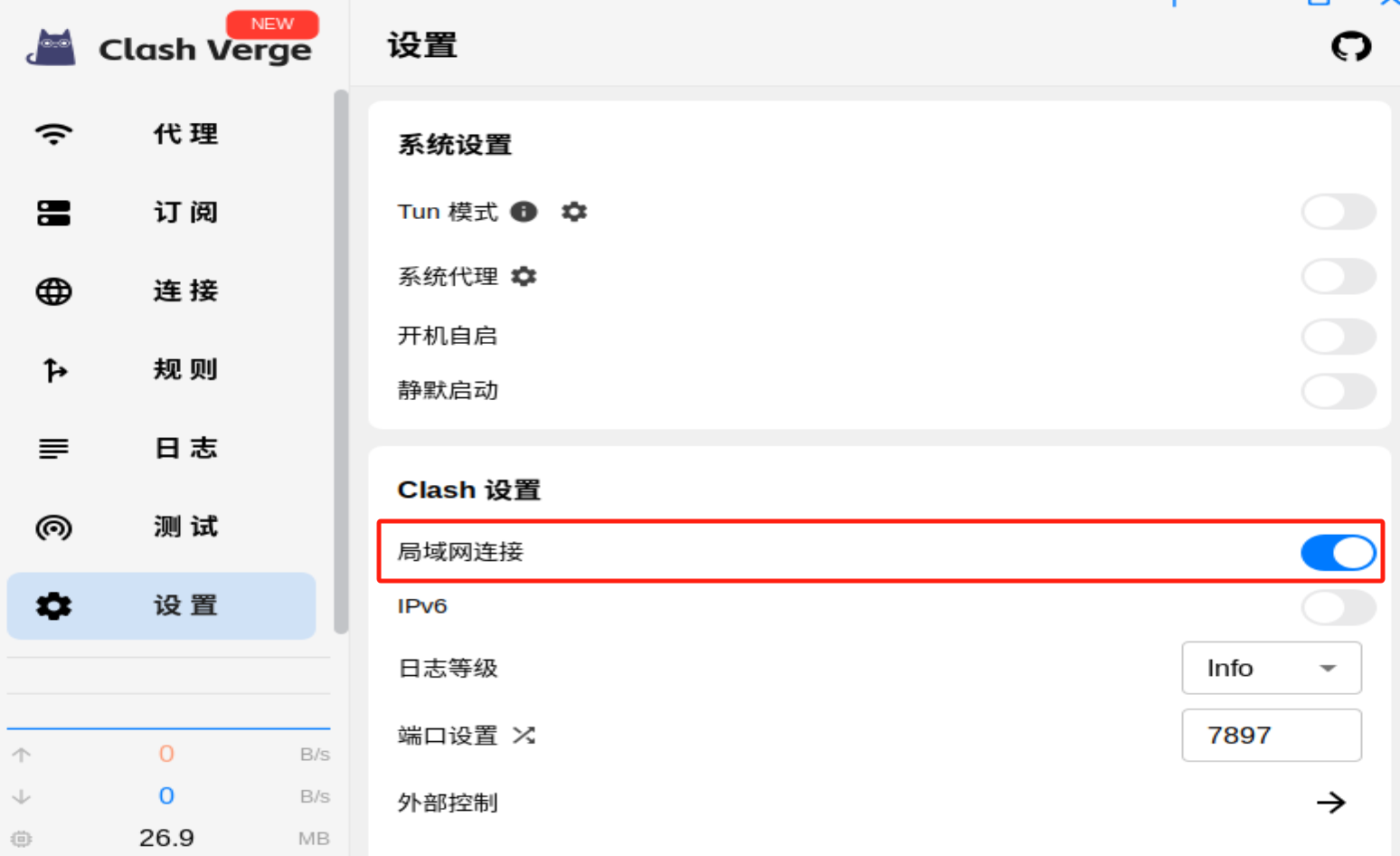1400x856 pixels.
Task: Open 日志等级 Info dropdown
Action: (x=1272, y=668)
